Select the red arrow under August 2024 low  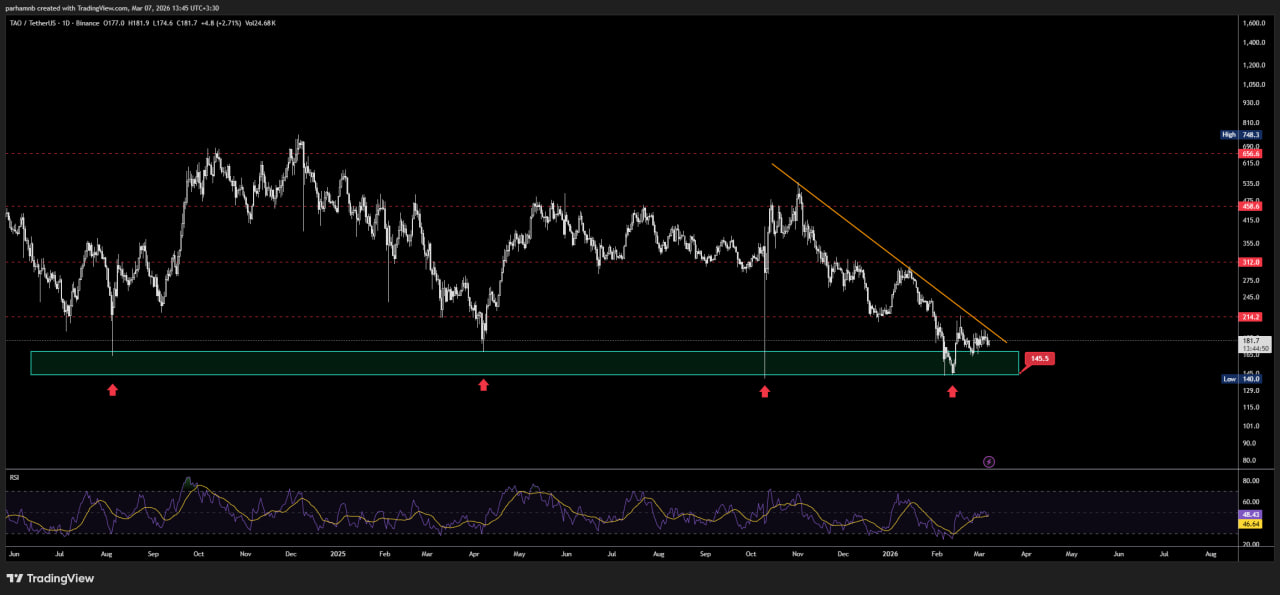pyautogui.click(x=113, y=390)
